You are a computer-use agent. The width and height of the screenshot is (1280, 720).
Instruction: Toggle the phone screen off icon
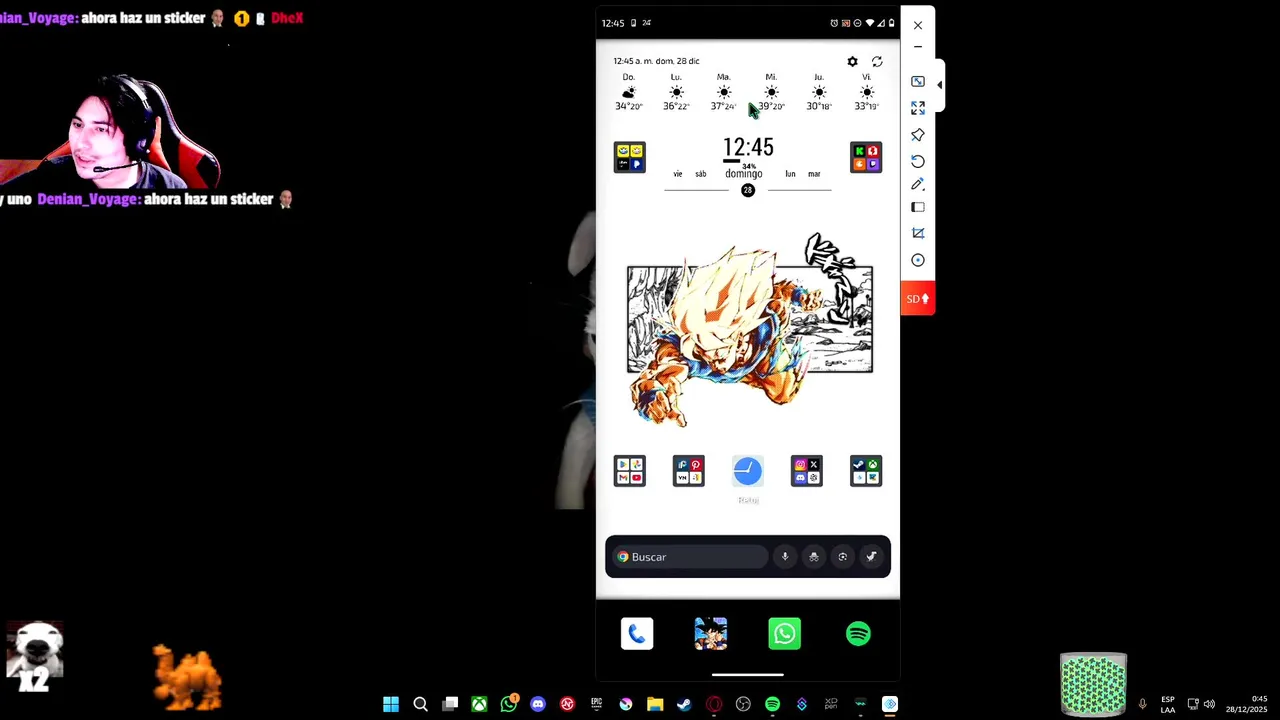pos(918,208)
